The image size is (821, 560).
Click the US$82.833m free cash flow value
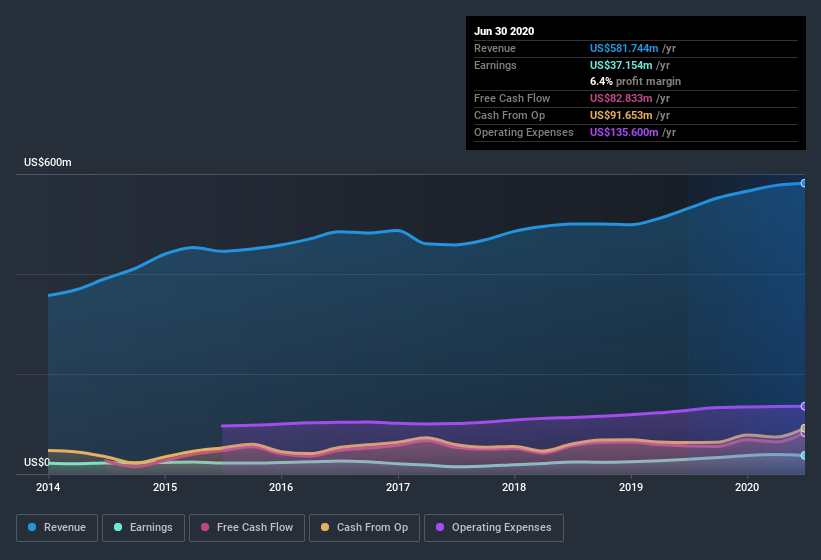point(621,98)
